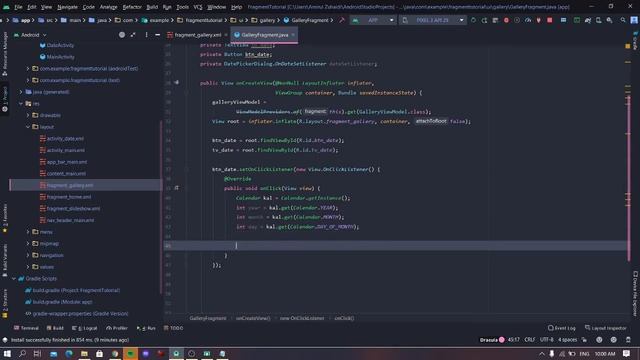Expand java (generated) folder
Viewport: 640px width, 360px height.
pyautogui.click(x=21, y=92)
